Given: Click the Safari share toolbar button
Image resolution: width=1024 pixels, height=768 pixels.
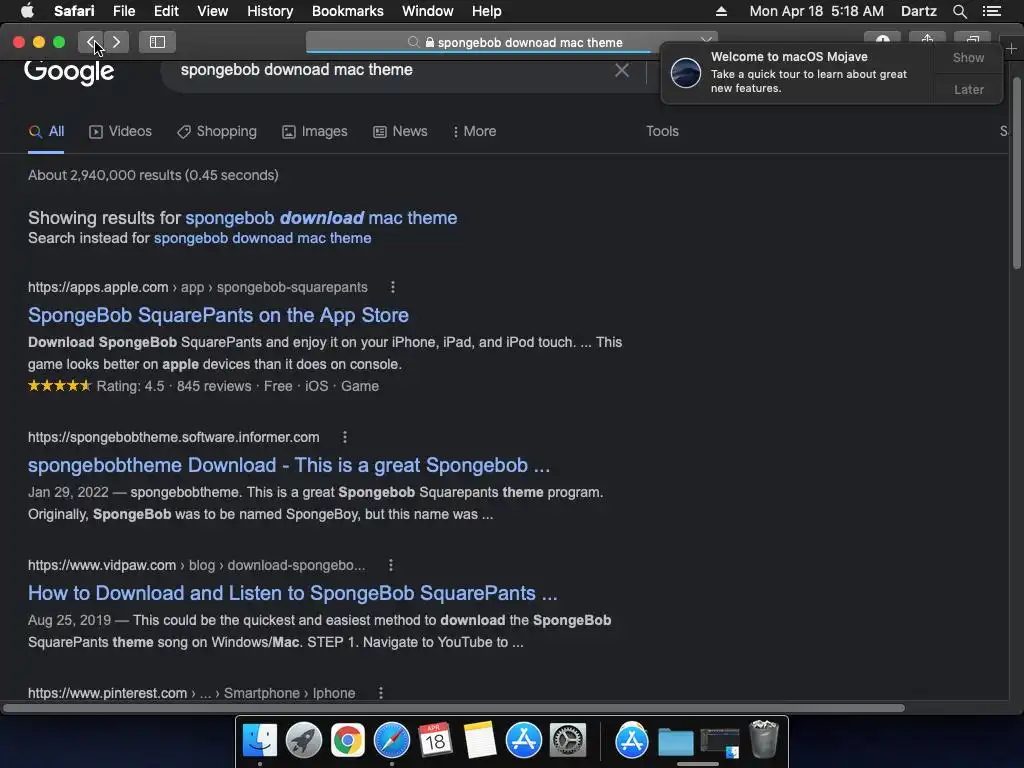Looking at the screenshot, I should (x=927, y=40).
